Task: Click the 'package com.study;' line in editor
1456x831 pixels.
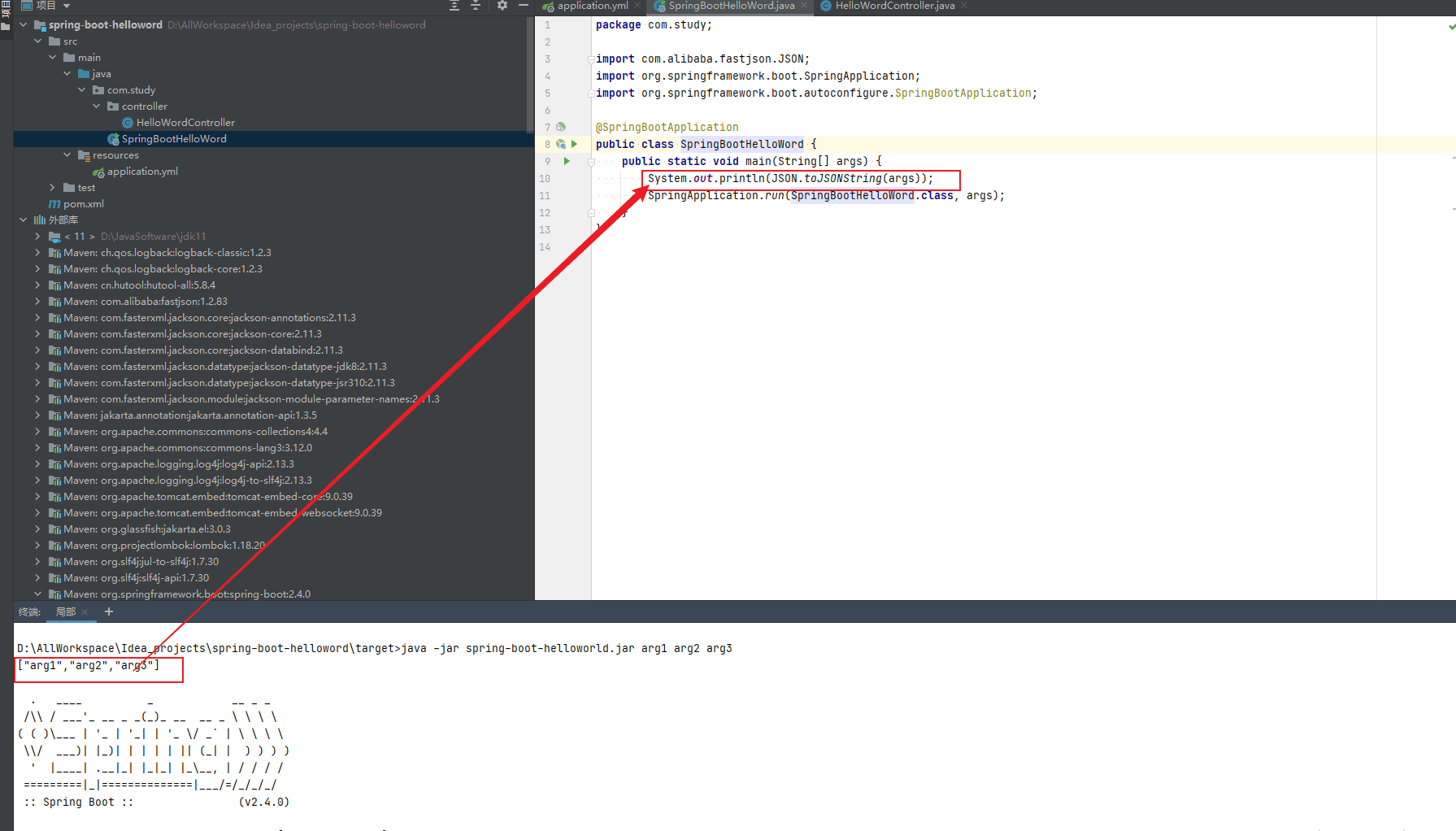Action: coord(654,25)
